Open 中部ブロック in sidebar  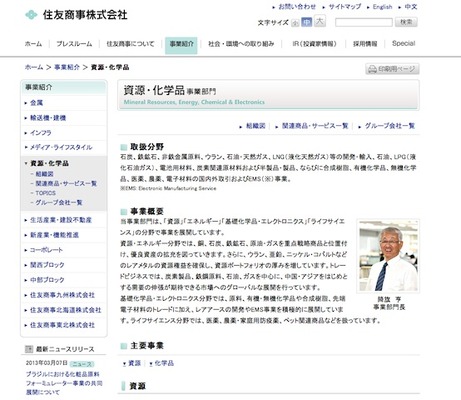(x=47, y=280)
